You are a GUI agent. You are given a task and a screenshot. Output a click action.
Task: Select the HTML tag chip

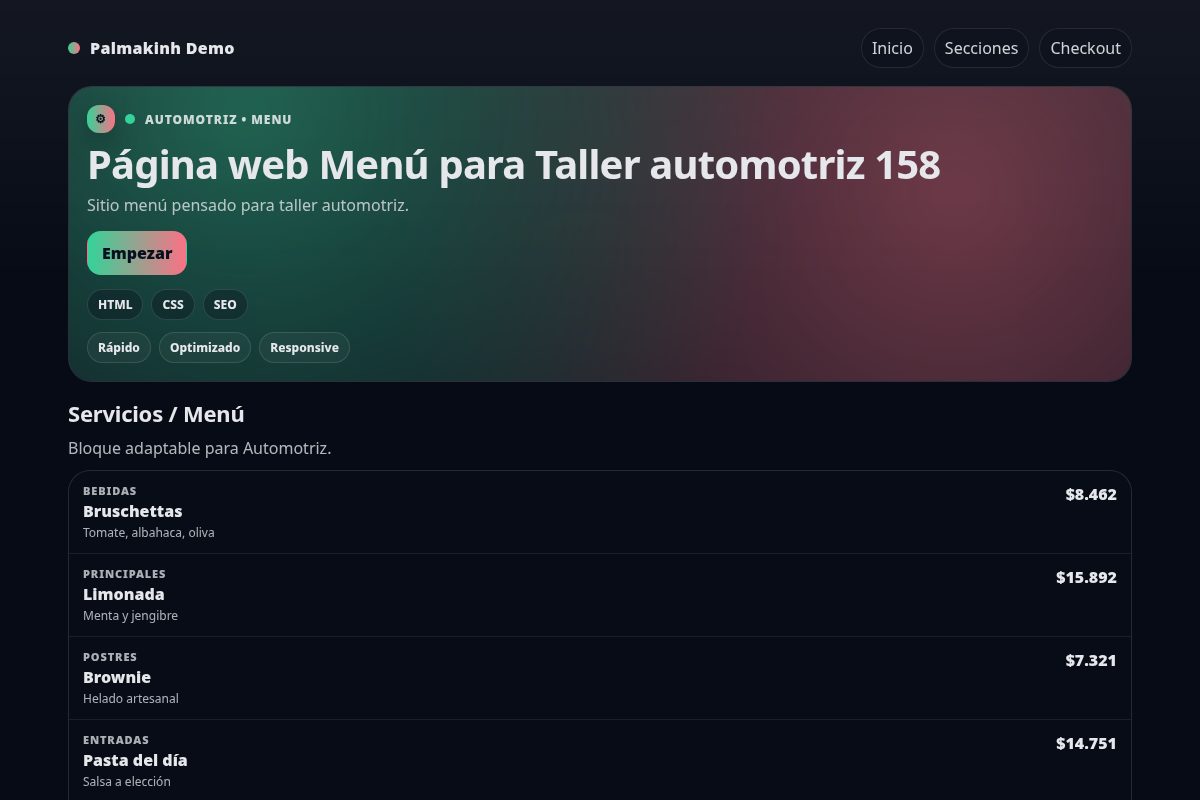pos(115,304)
